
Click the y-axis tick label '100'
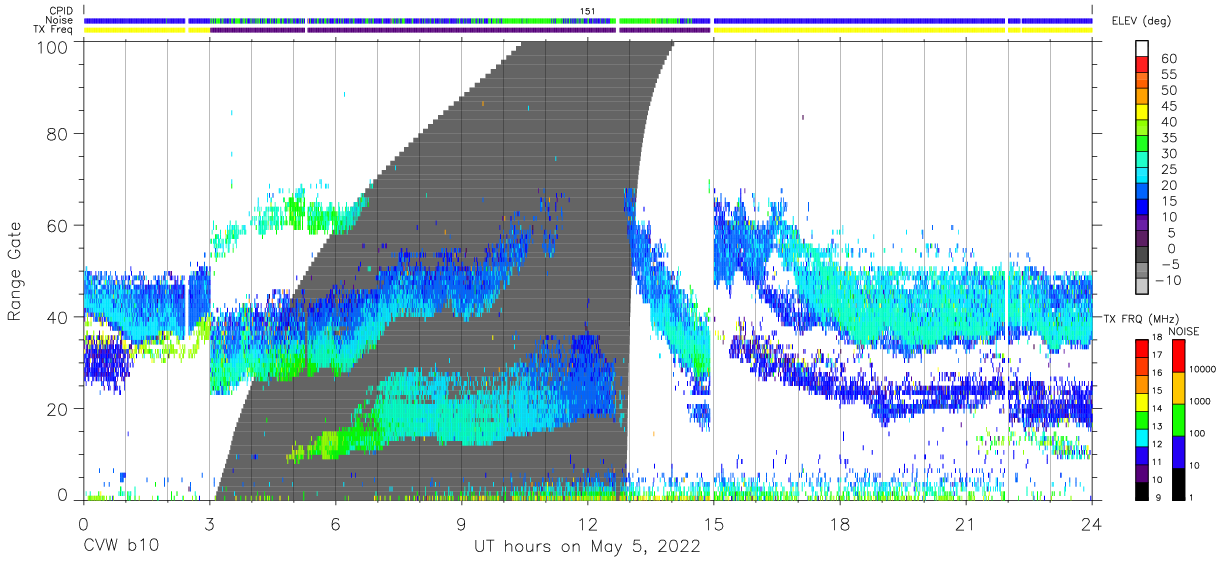55,46
